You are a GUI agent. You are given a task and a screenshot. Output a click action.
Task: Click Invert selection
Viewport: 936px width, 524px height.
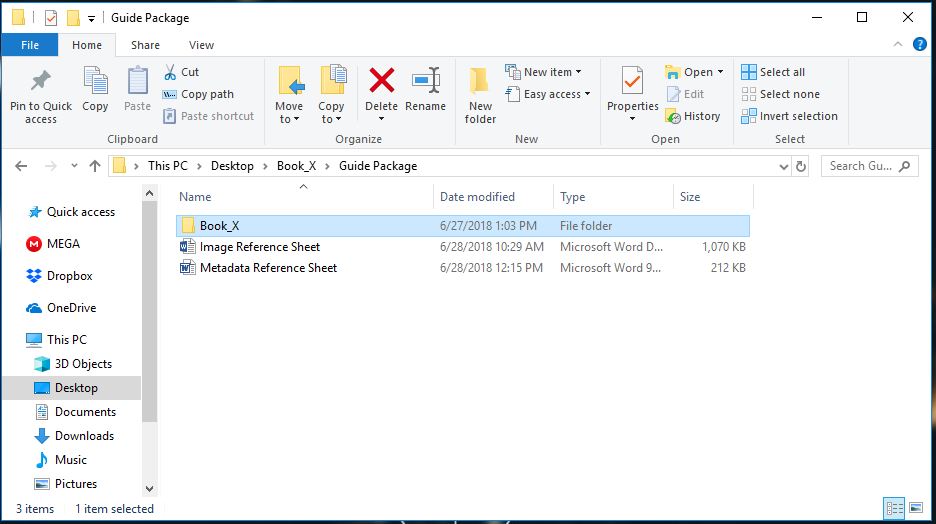click(789, 116)
